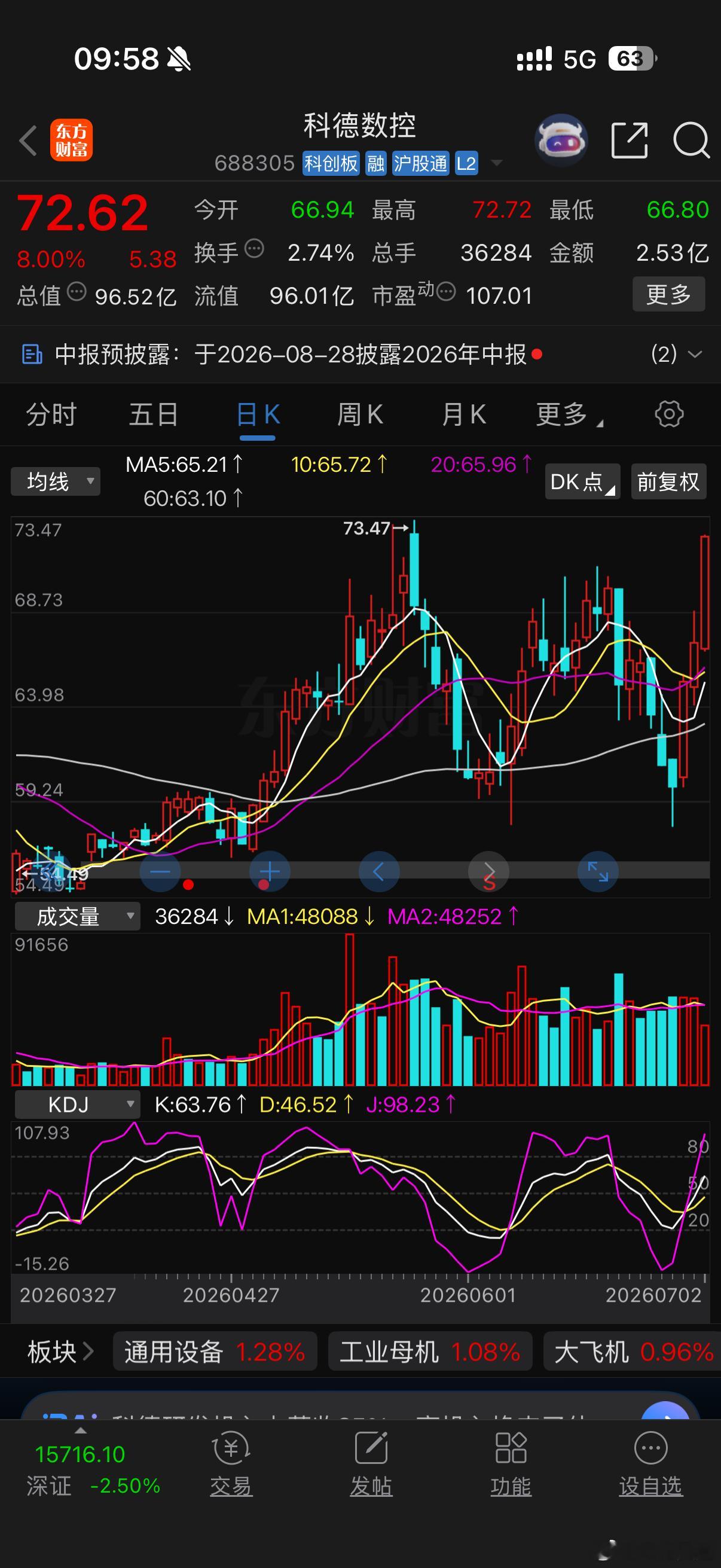The width and height of the screenshot is (721, 1568).
Task: Open the search magnifier icon
Action: point(692,140)
